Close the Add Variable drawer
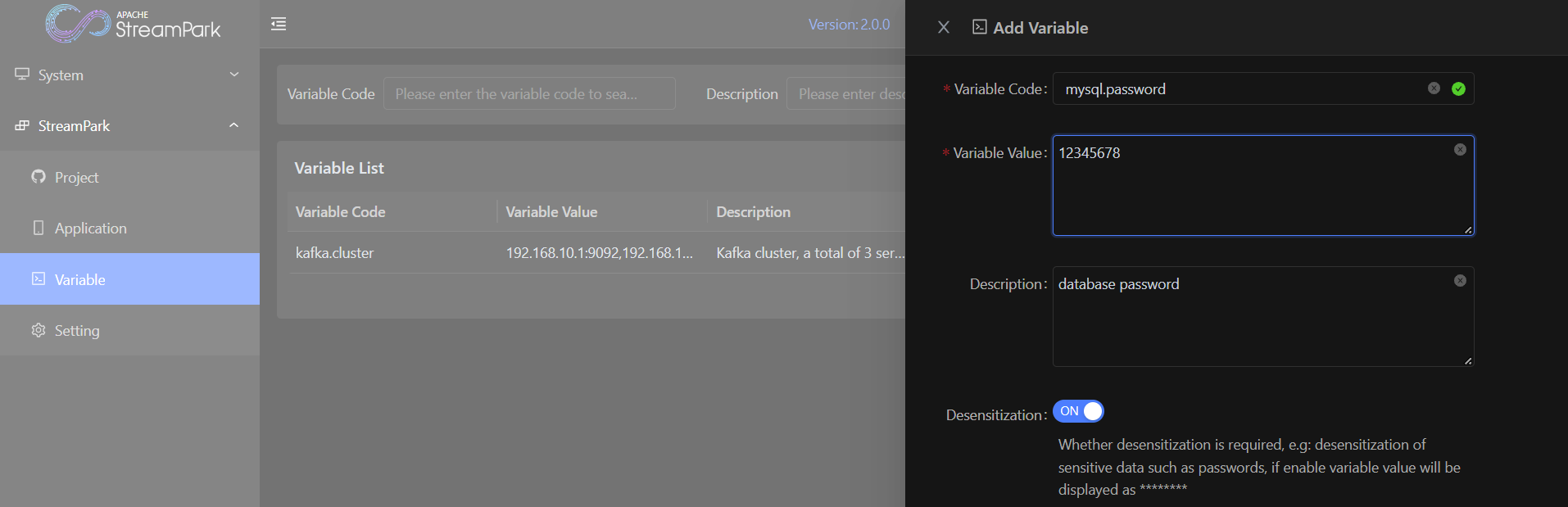The width and height of the screenshot is (1568, 507). click(944, 27)
